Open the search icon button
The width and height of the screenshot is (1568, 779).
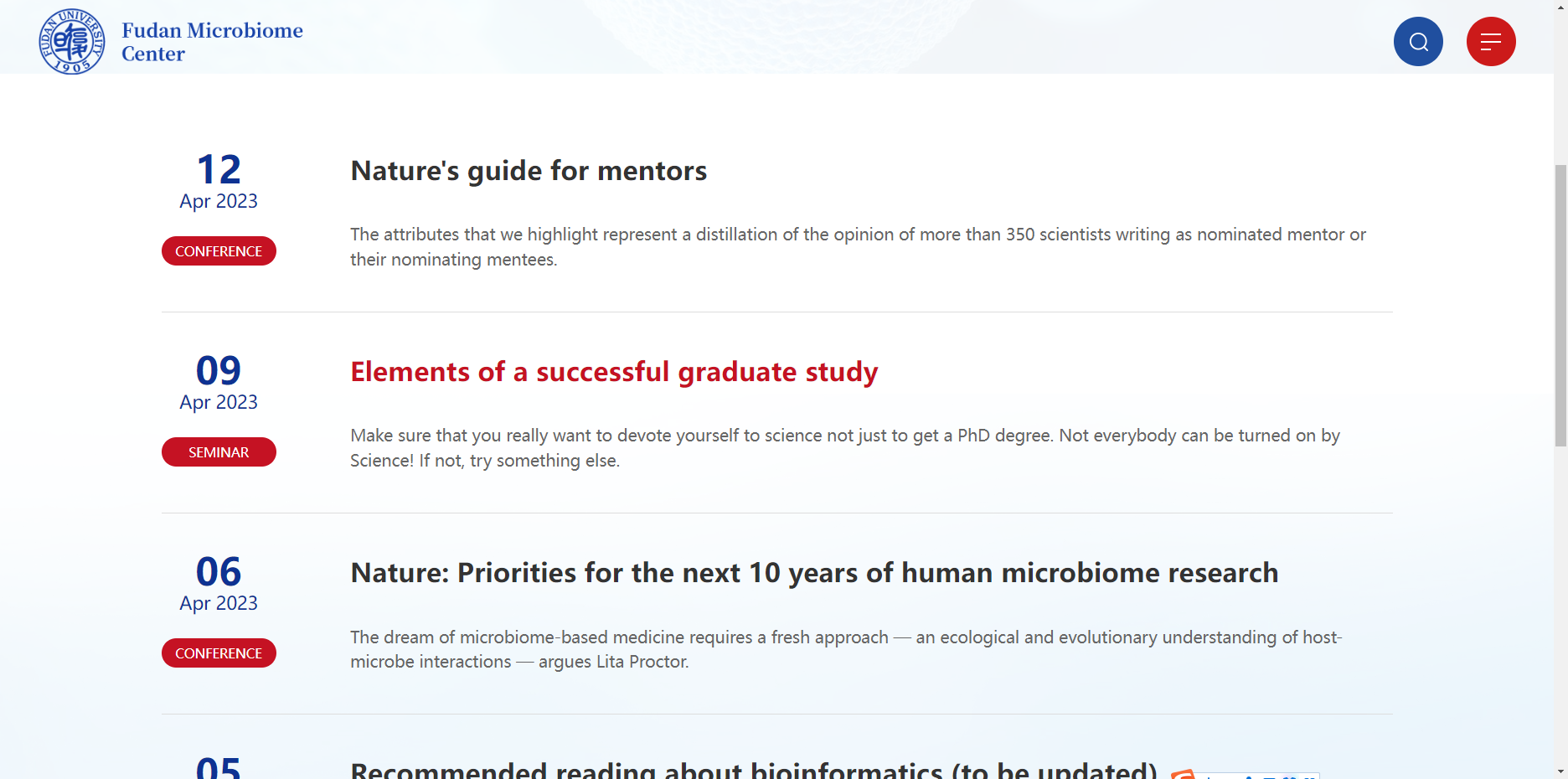[x=1418, y=41]
